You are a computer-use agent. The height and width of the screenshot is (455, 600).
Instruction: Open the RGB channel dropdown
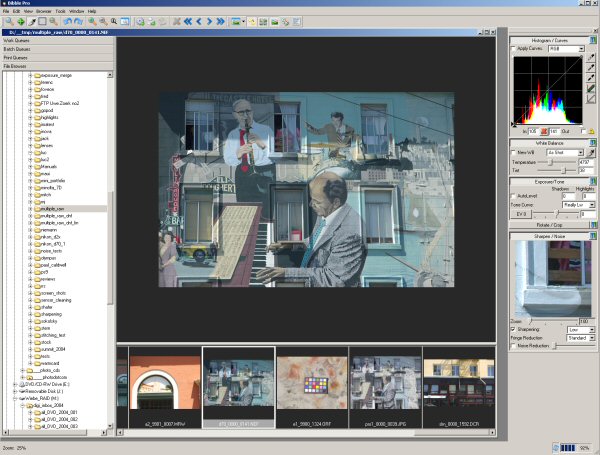tap(566, 49)
